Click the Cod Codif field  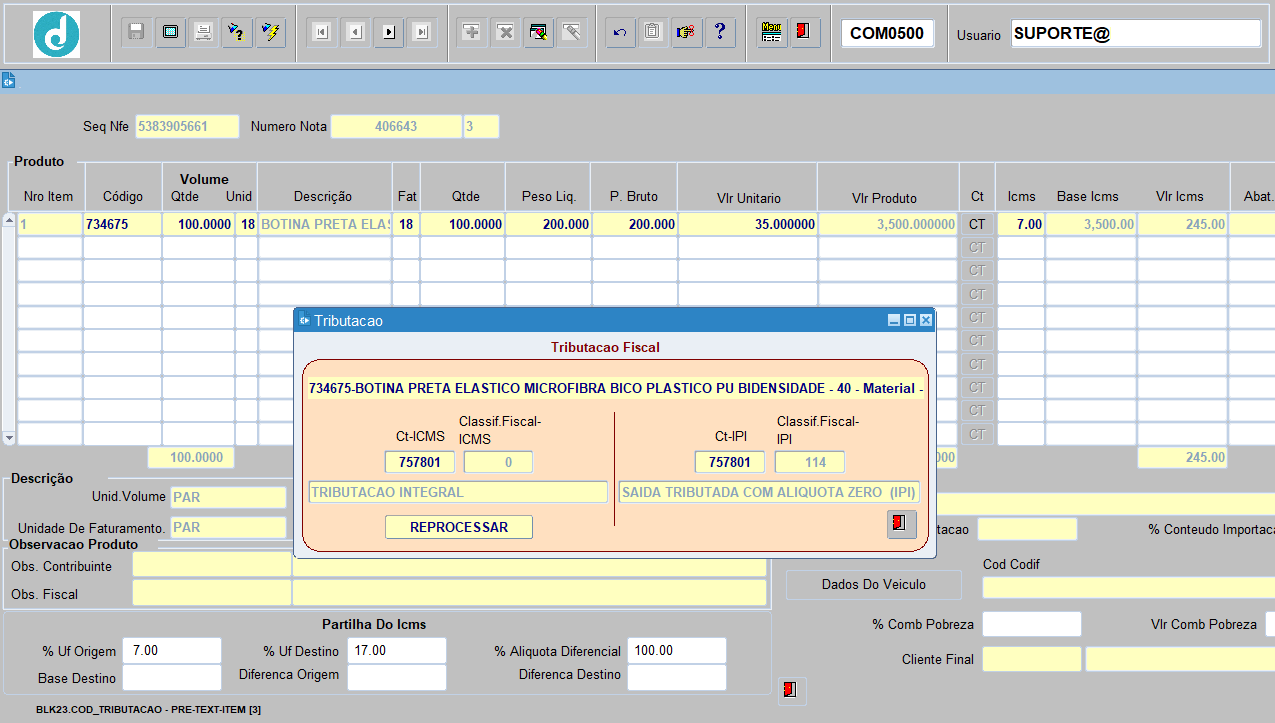tap(1128, 587)
